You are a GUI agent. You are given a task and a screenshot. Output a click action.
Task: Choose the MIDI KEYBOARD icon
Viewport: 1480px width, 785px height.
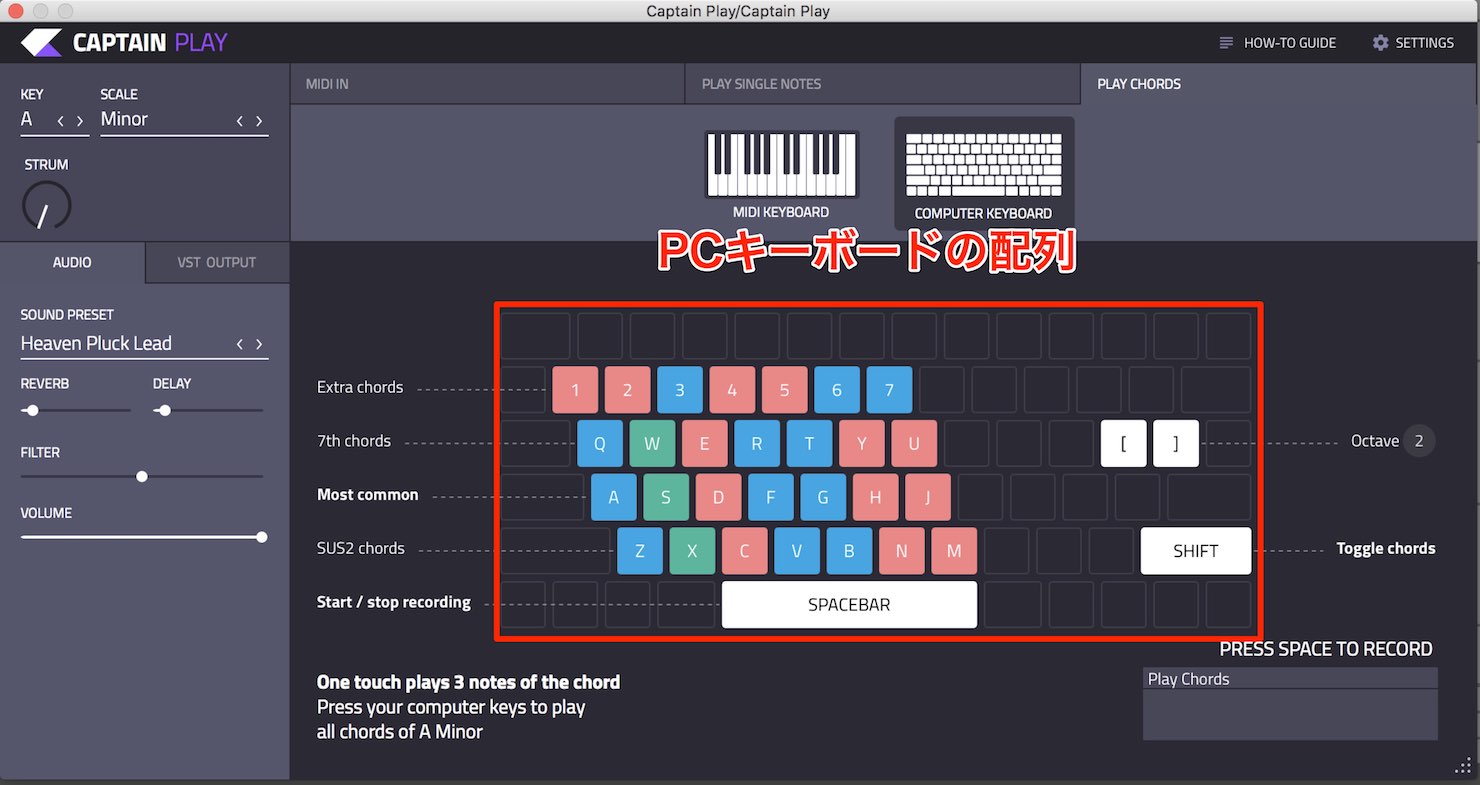point(781,175)
